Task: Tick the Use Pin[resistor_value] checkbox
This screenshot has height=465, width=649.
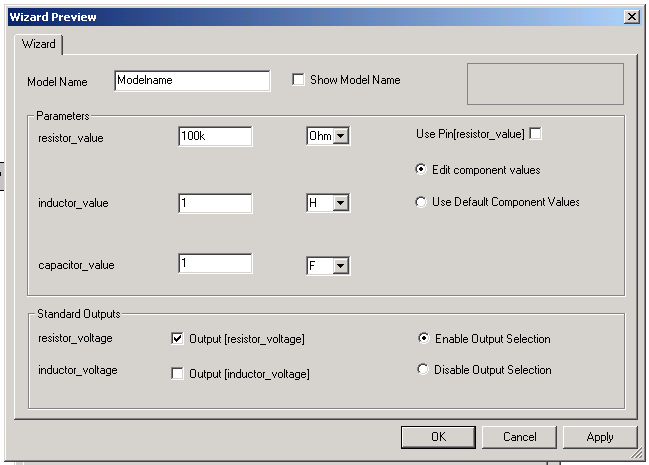Action: click(x=535, y=133)
